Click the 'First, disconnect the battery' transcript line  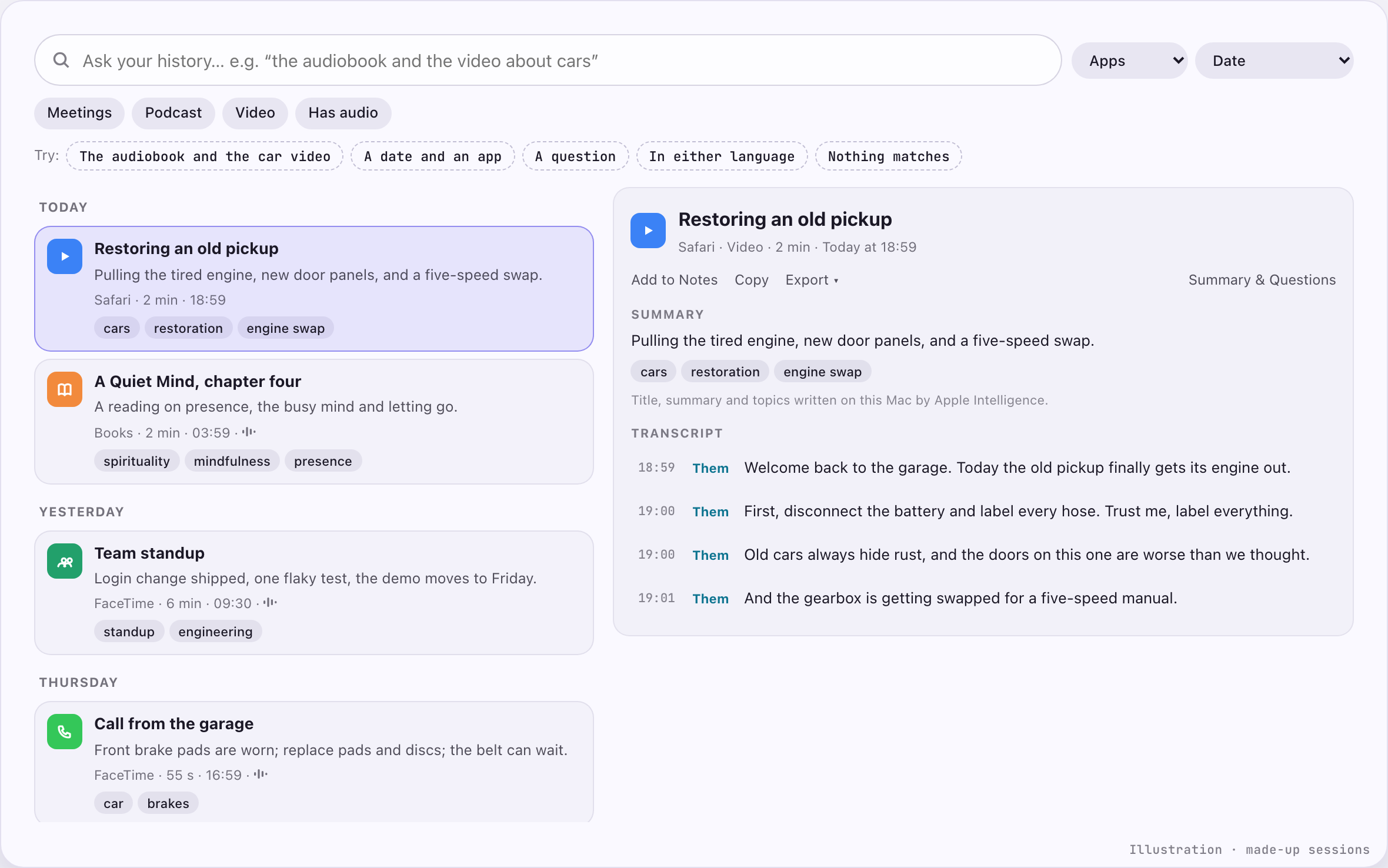pyautogui.click(x=1019, y=511)
